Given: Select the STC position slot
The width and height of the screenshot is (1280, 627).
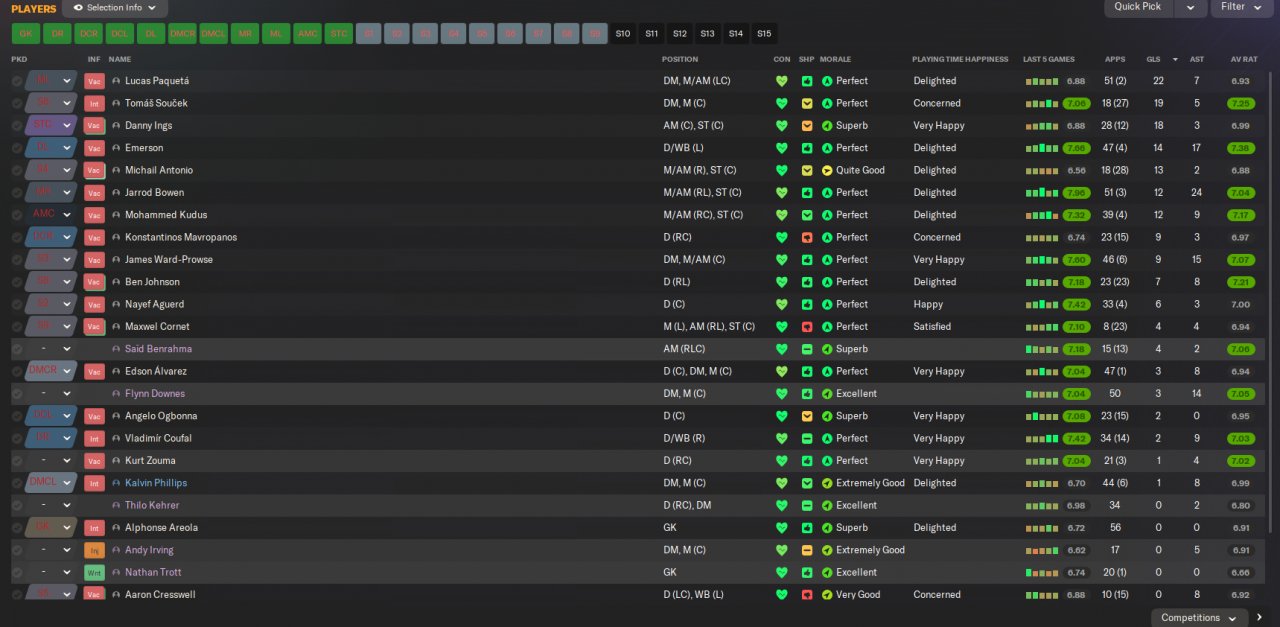Looking at the screenshot, I should point(338,33).
